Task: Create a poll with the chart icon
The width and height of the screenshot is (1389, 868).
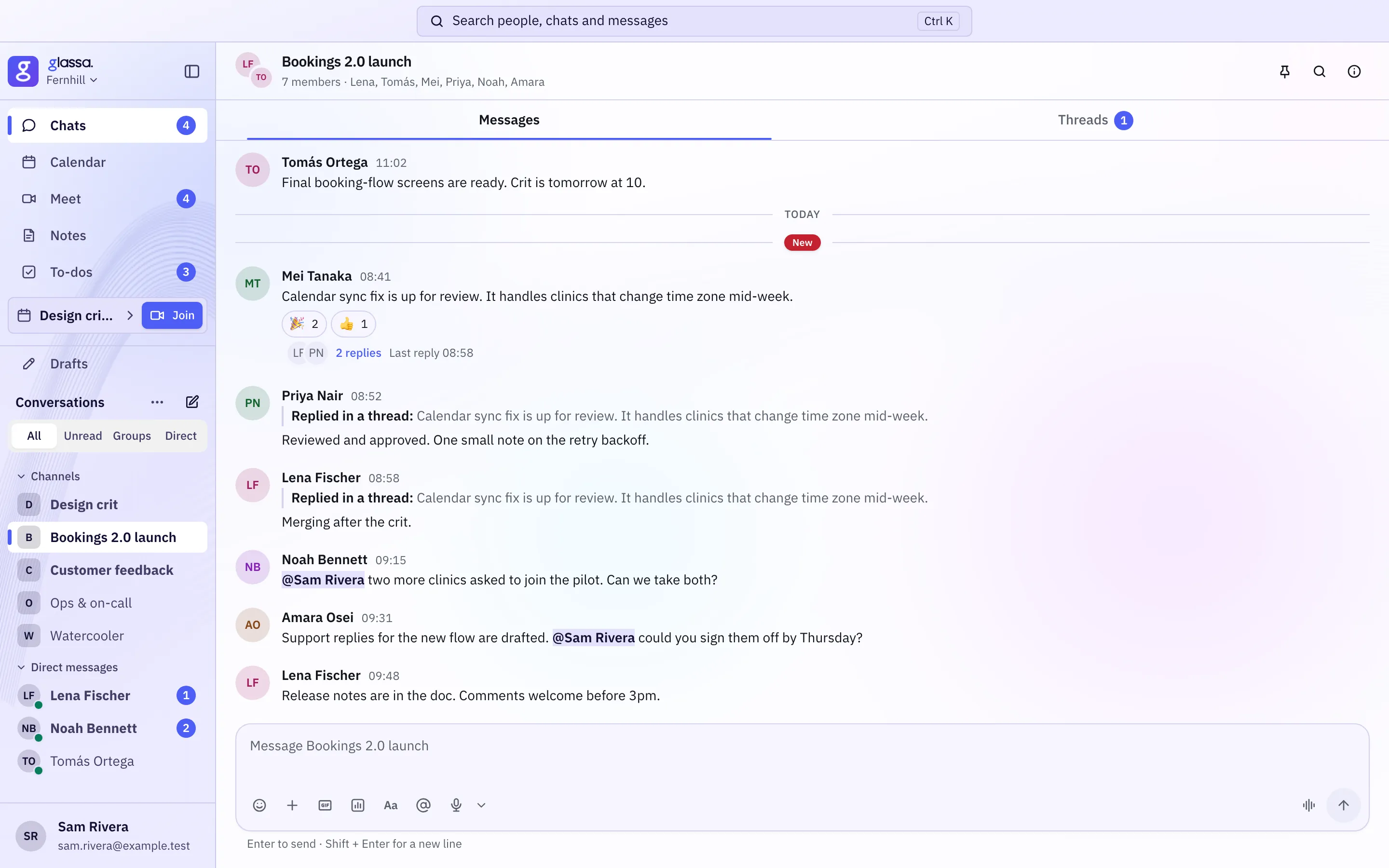Action: tap(357, 805)
